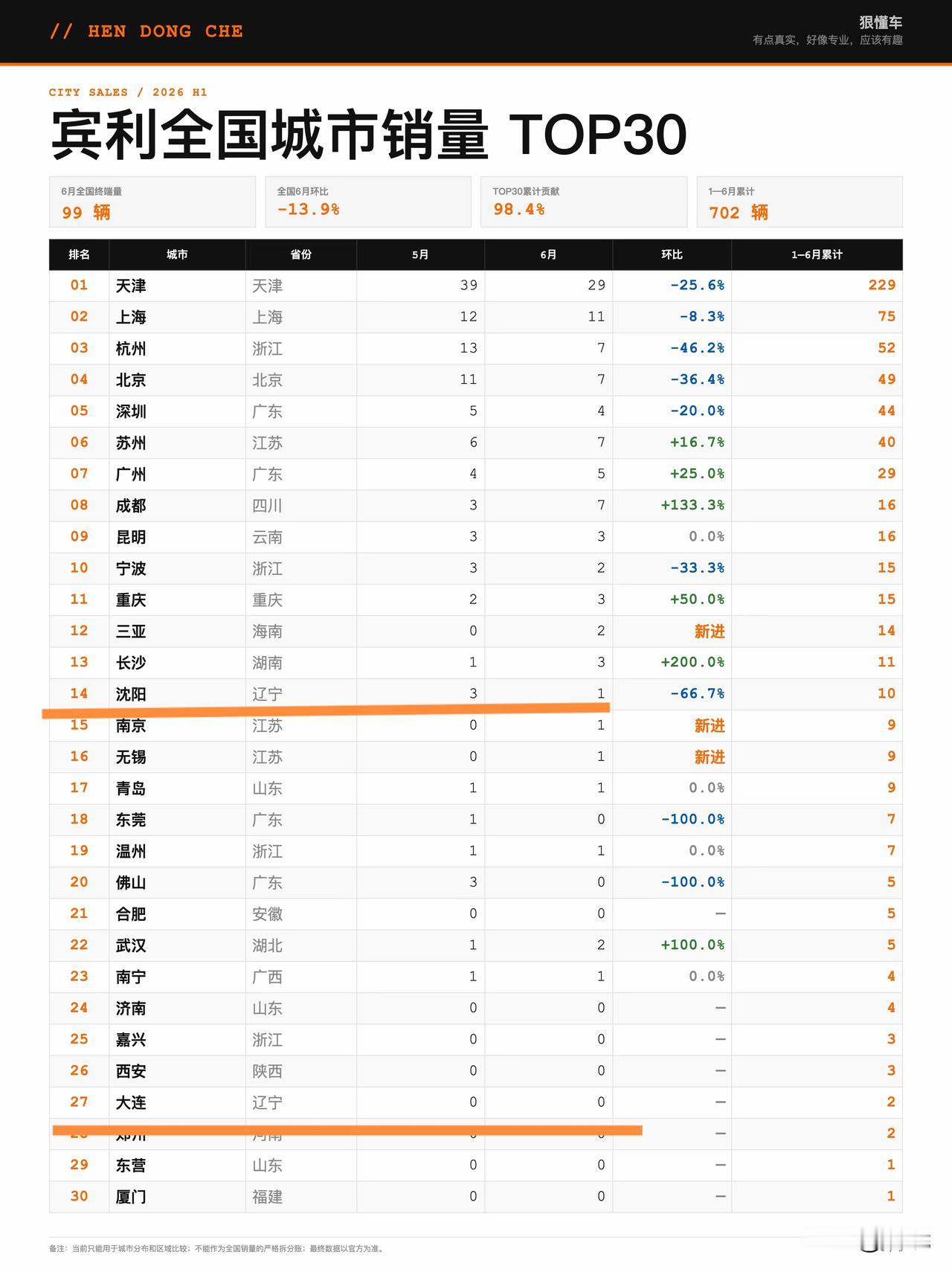The image size is (952, 1272).
Task: Select city name 昆明 in row 09
Action: coord(131,537)
